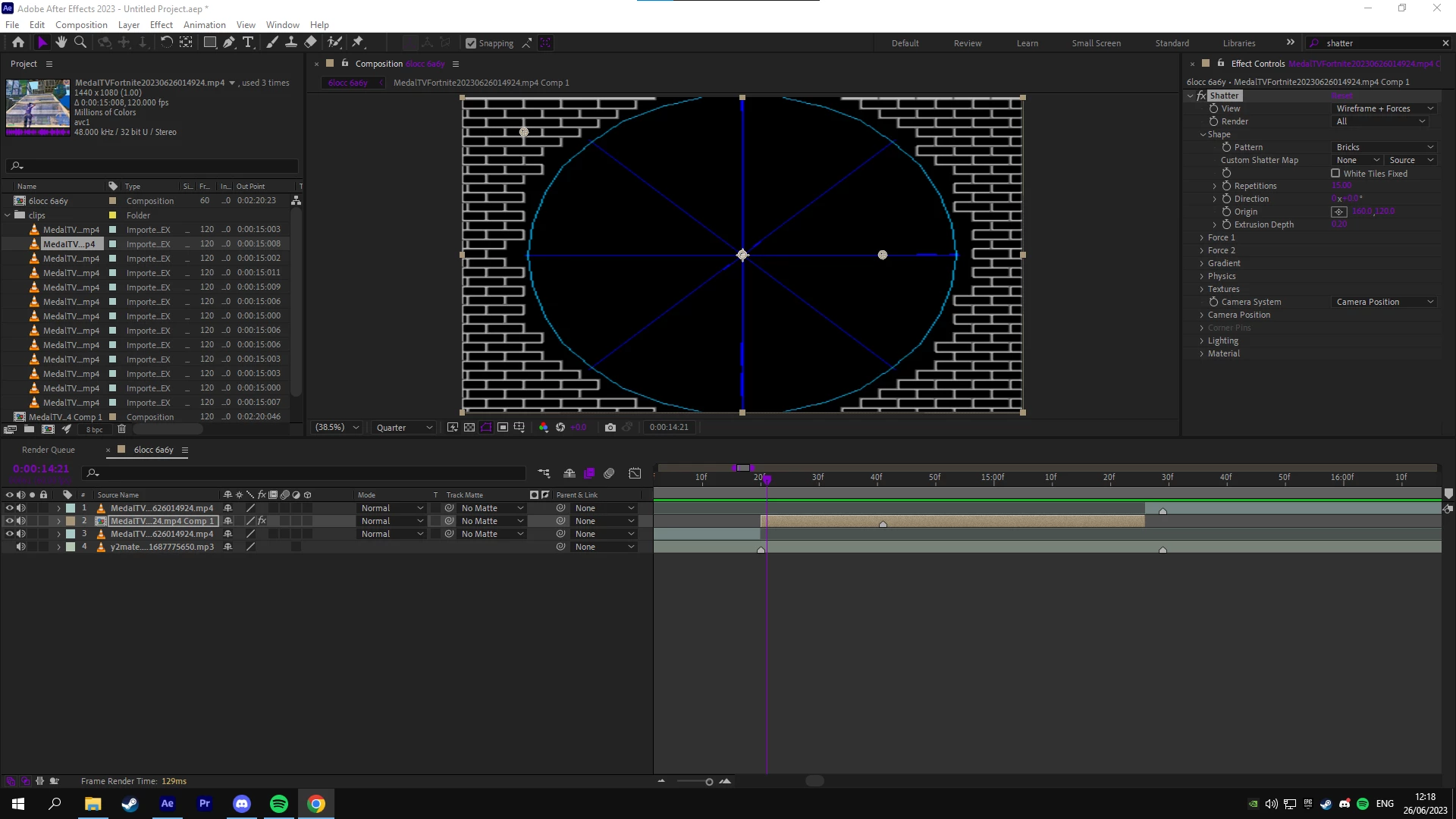This screenshot has width=1456, height=819.
Task: Switch to the Learn workspace
Action: [1028, 43]
